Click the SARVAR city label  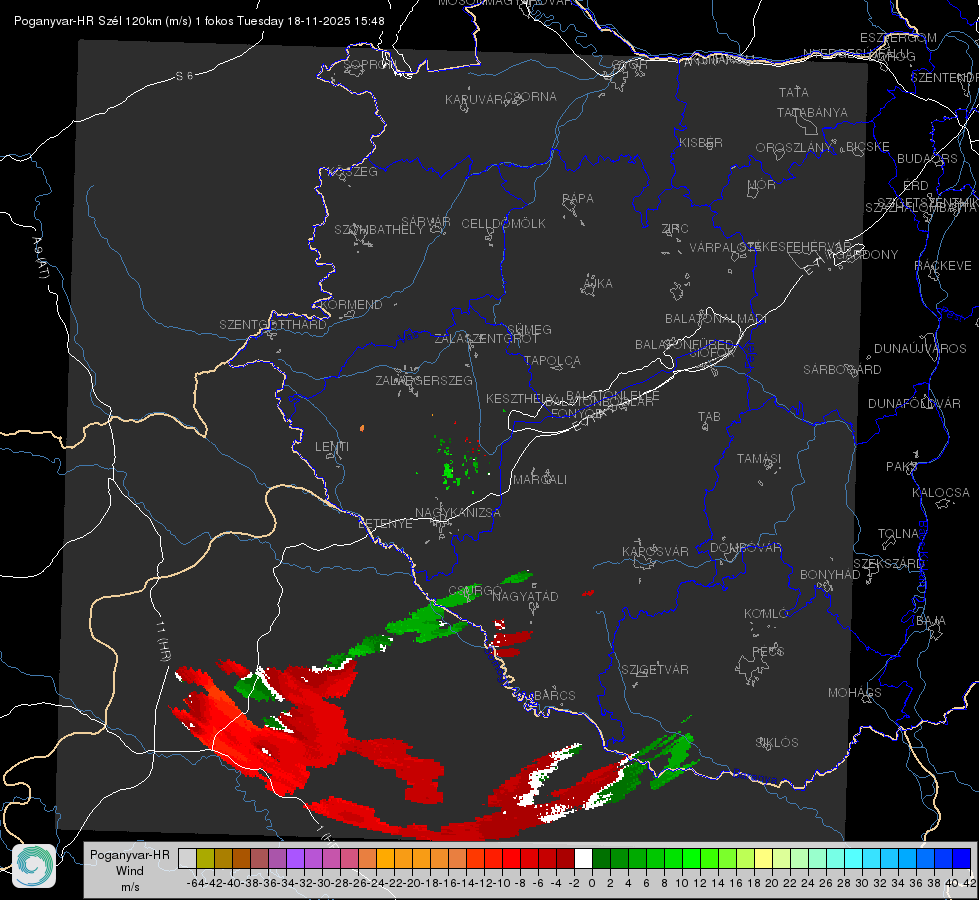click(425, 222)
